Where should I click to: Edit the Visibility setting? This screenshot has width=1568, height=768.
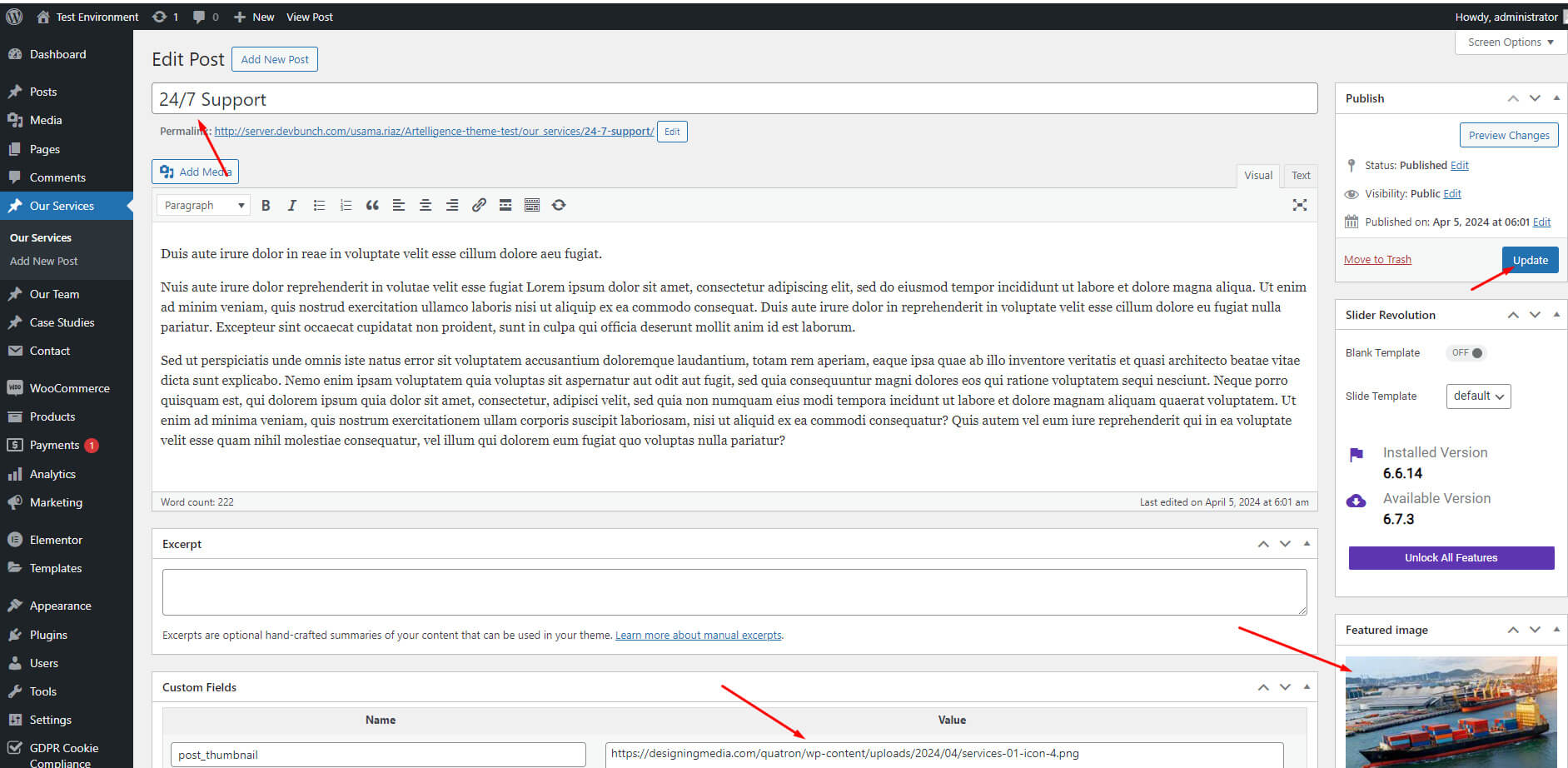[x=1452, y=194]
